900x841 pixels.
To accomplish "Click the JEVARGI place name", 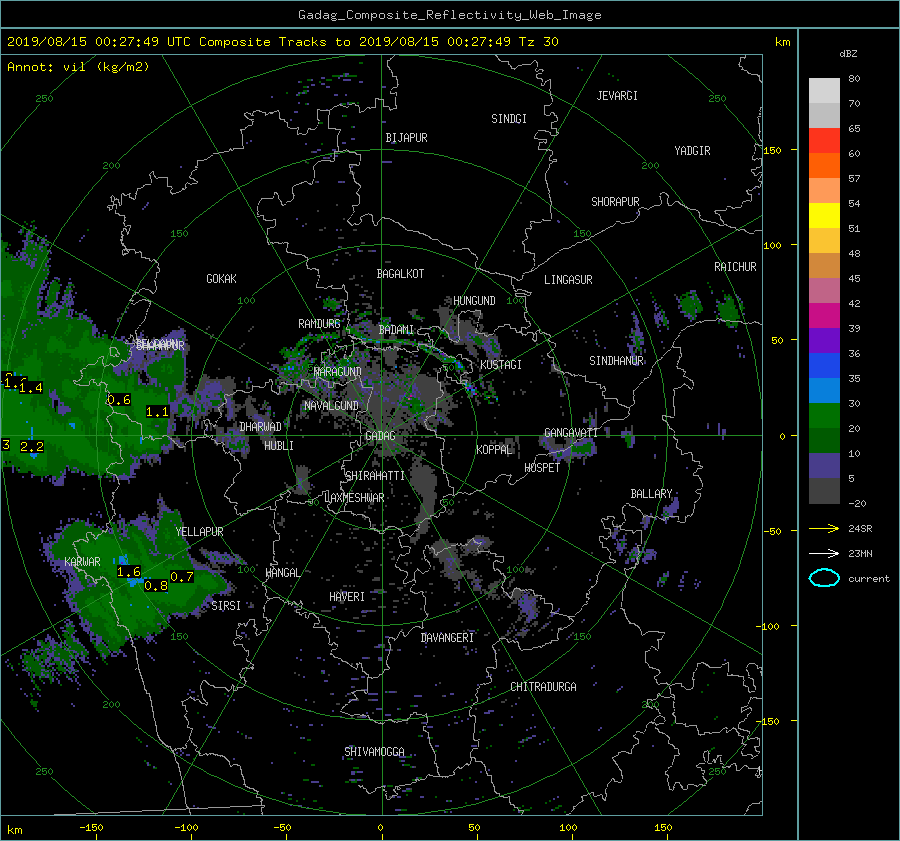I will point(617,96).
